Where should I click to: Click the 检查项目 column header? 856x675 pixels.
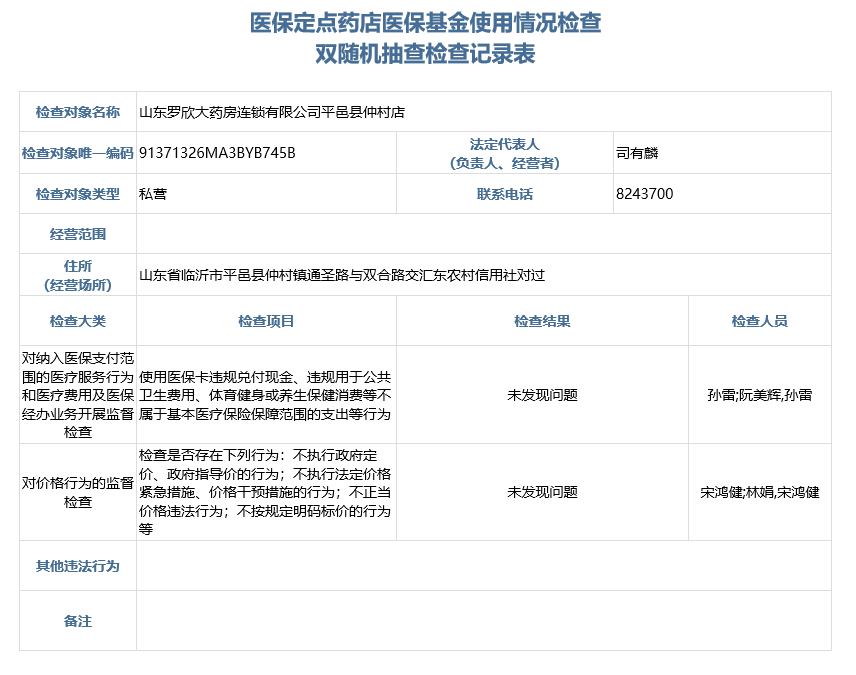point(266,321)
